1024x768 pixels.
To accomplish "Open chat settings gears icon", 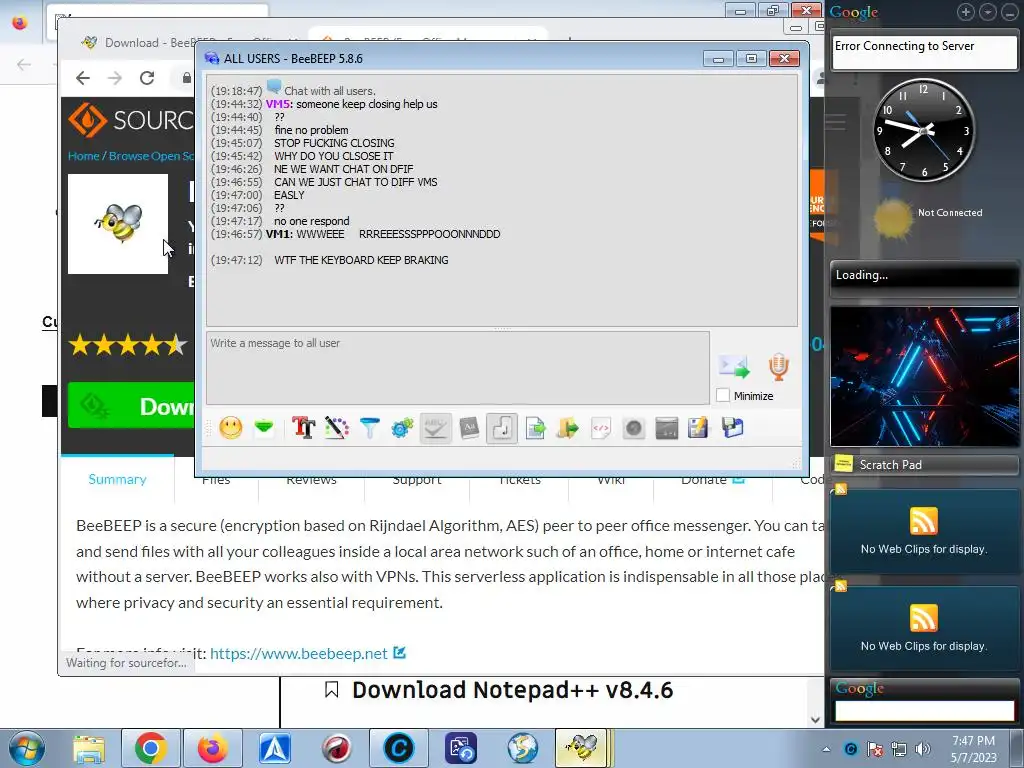I will pyautogui.click(x=402, y=428).
